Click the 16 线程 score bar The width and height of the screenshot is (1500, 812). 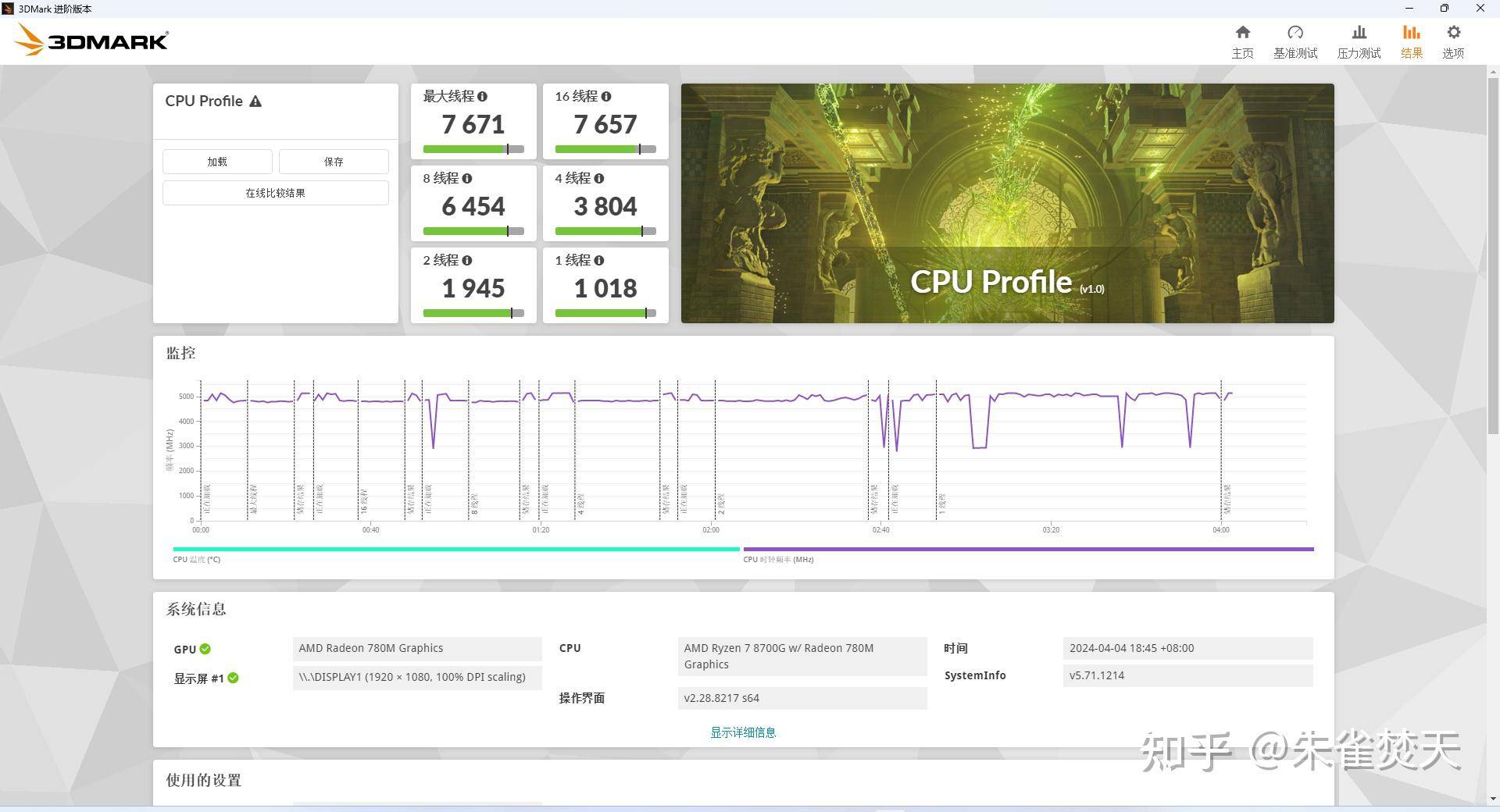pyautogui.click(x=605, y=149)
